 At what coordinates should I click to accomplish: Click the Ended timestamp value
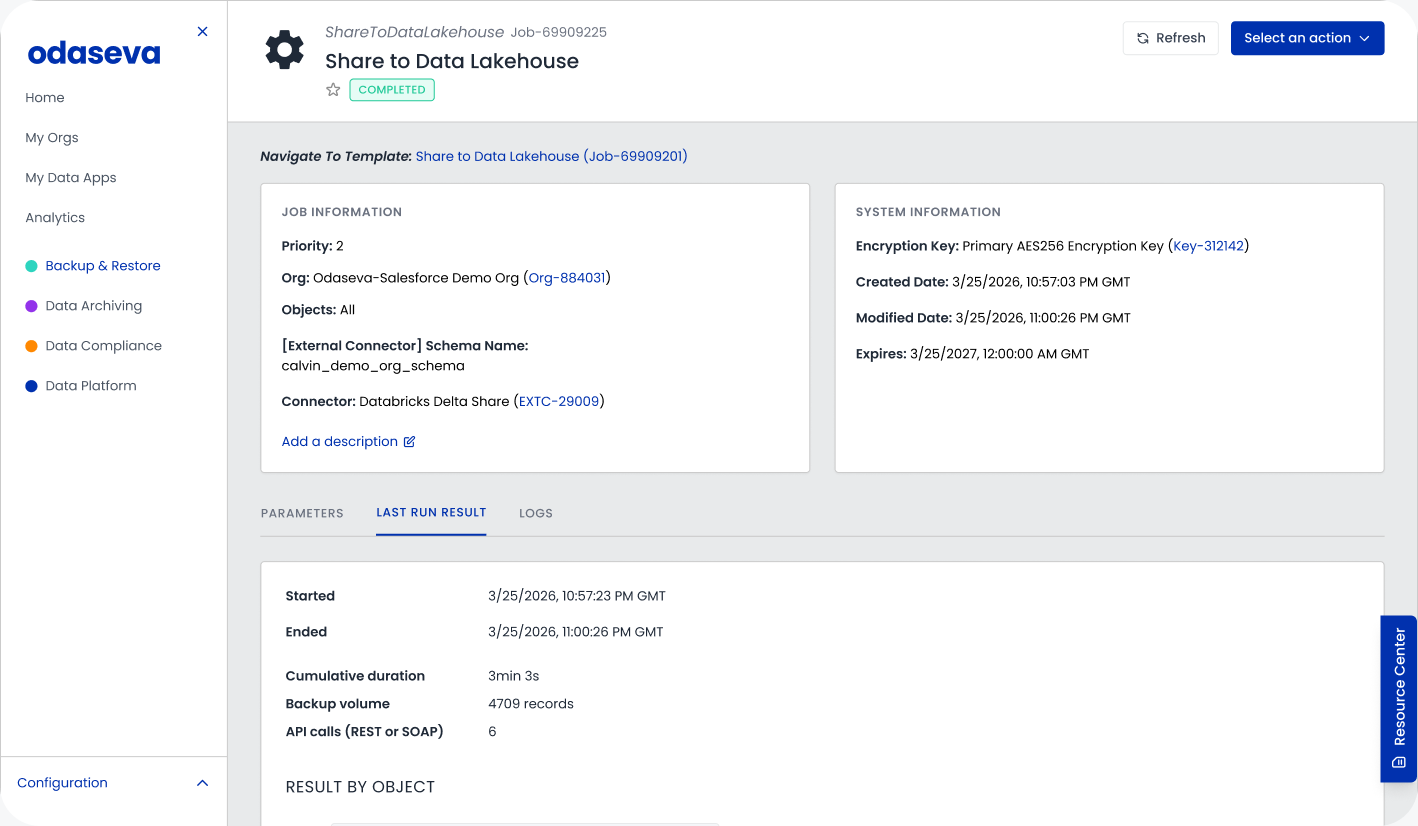576,632
